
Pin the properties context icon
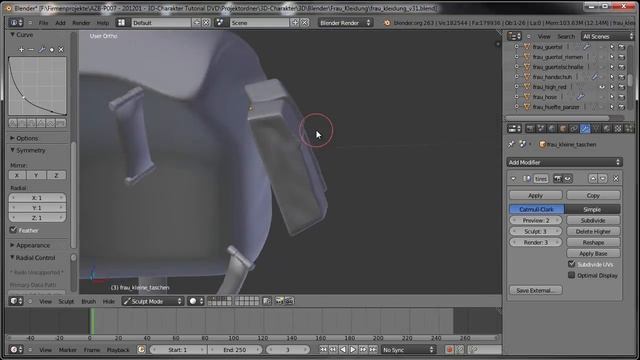[x=511, y=144]
